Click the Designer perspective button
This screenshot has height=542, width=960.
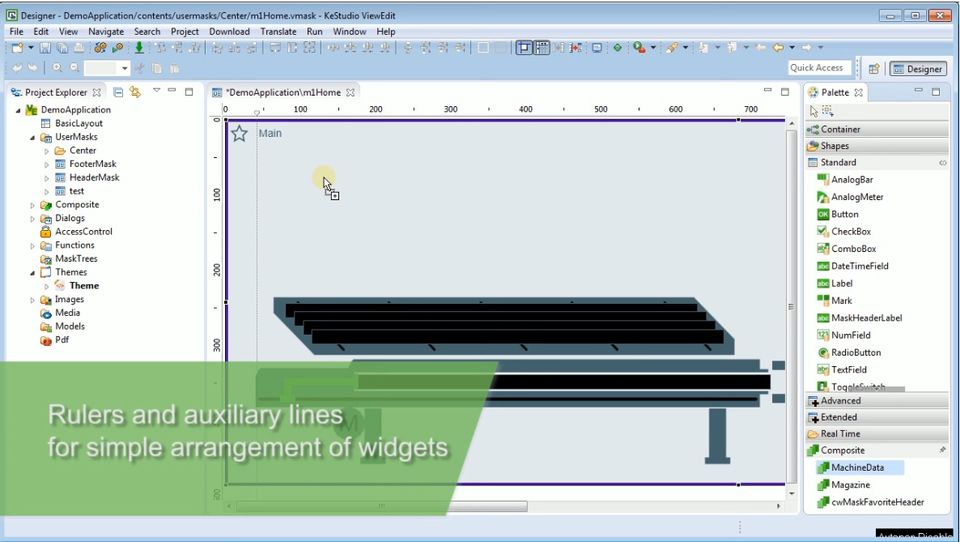tap(918, 69)
